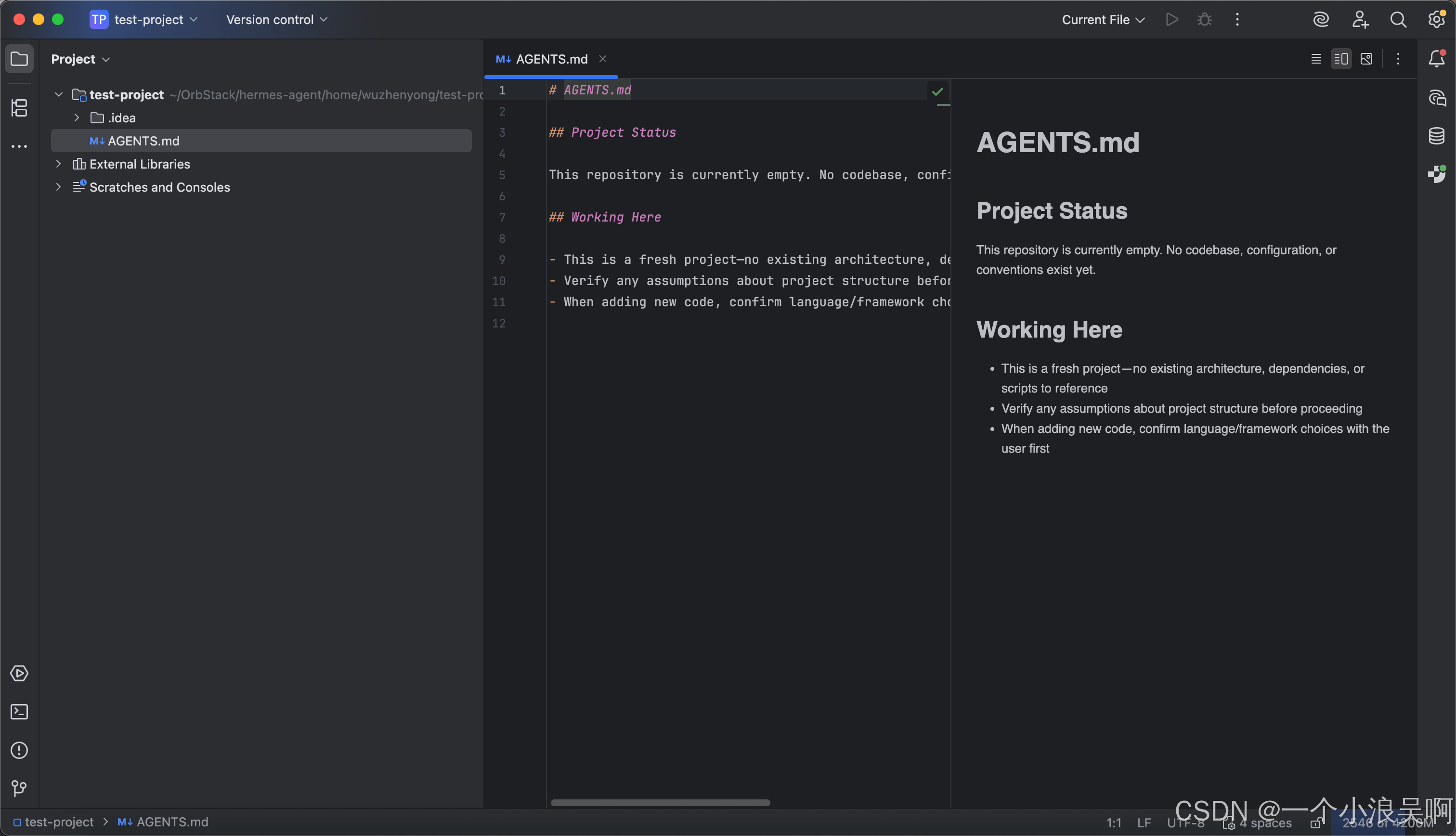Open the Structure tool window icon
This screenshot has height=836, width=1456.
coord(20,108)
